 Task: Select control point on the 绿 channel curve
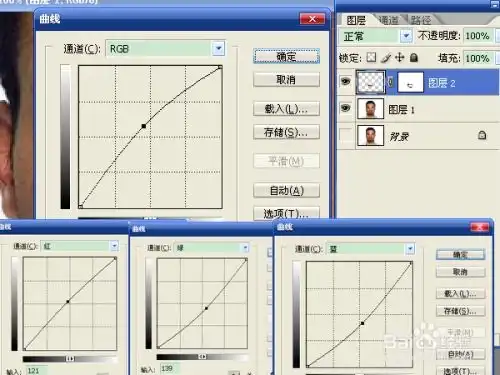[206, 308]
